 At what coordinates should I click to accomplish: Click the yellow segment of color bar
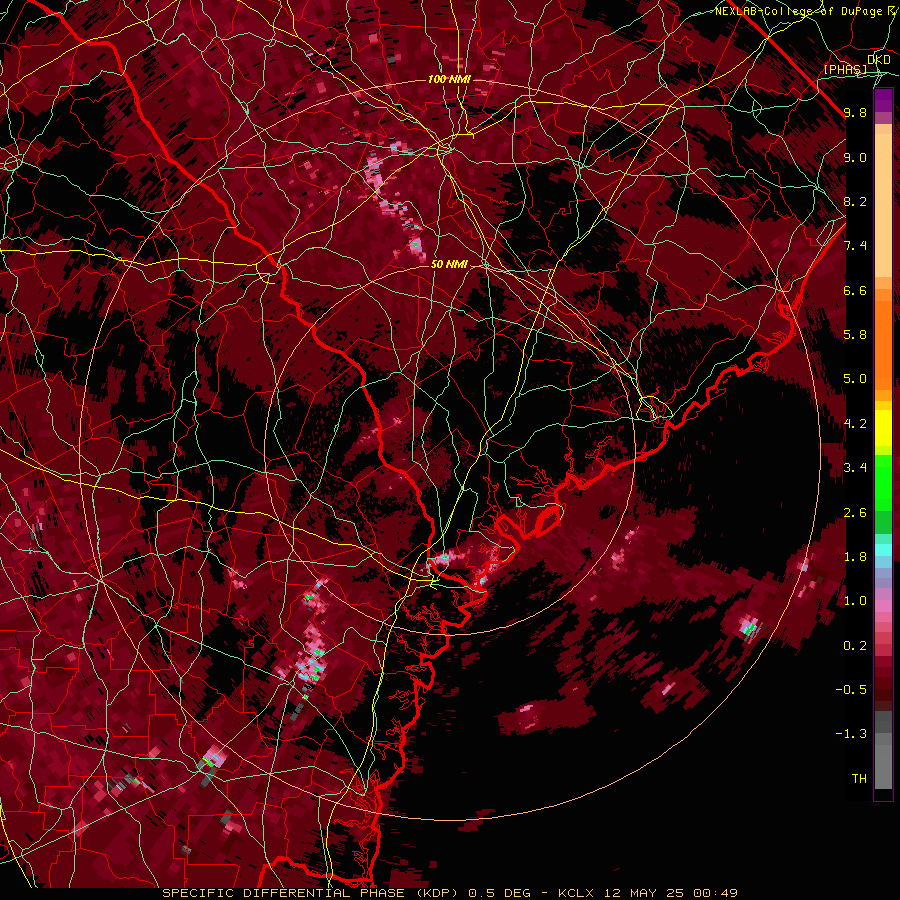click(883, 428)
